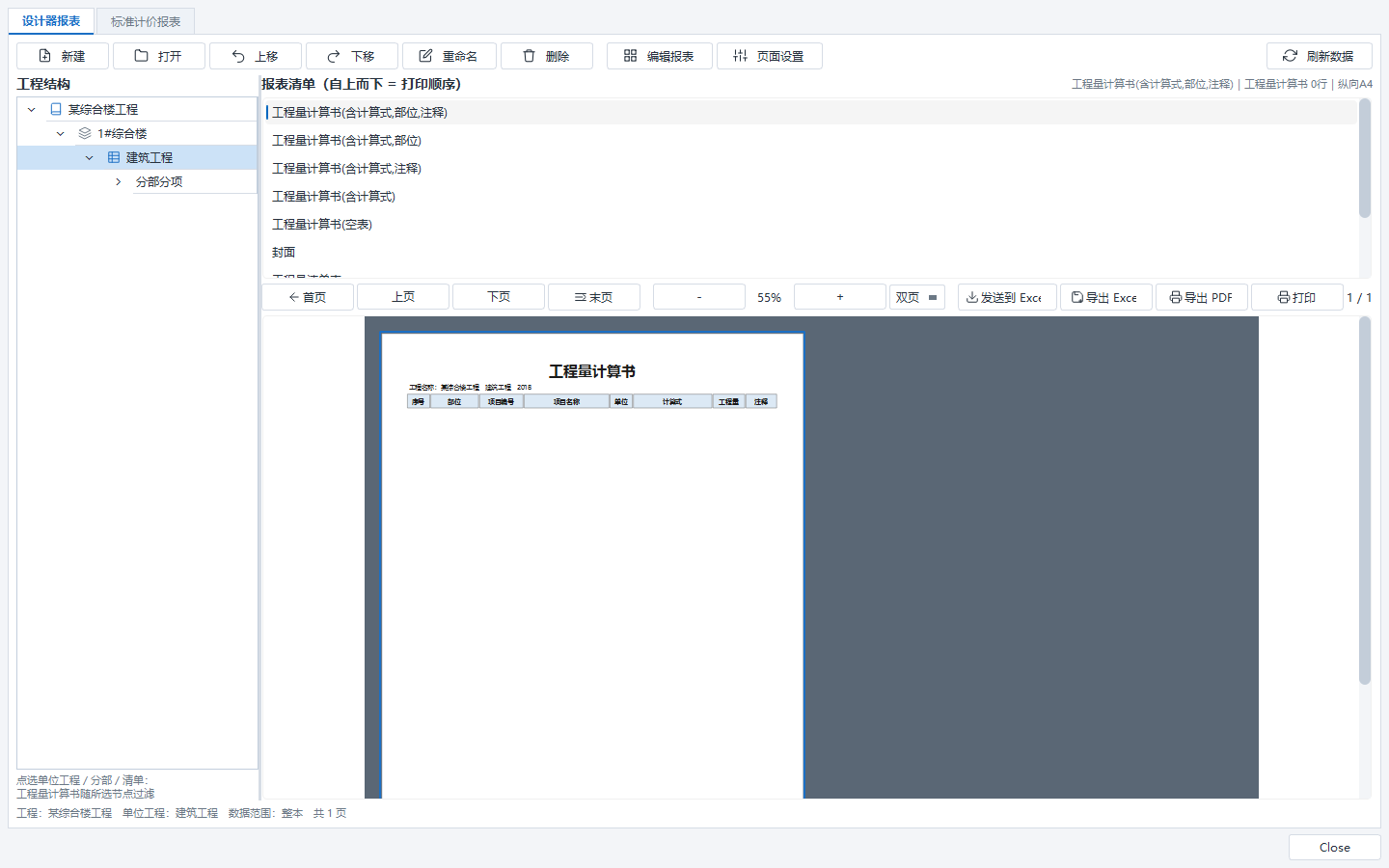Move report up with 上移

coord(256,56)
